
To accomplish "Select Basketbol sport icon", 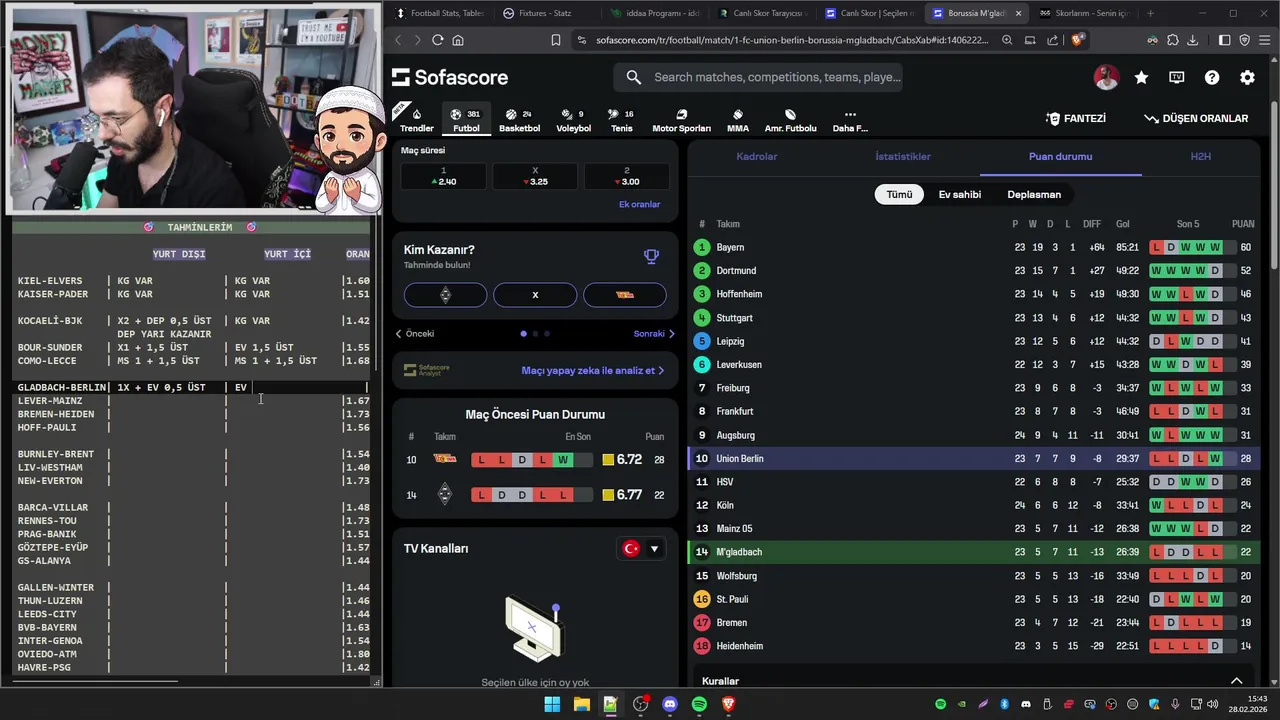I will click(519, 120).
